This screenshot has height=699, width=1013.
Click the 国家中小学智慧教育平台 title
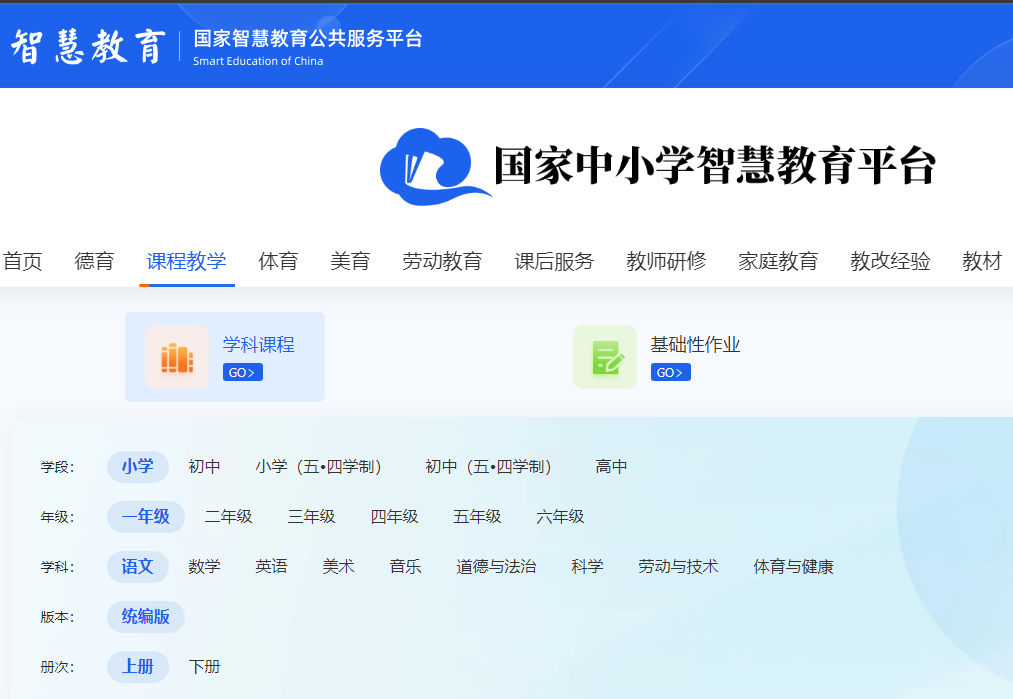pos(715,165)
